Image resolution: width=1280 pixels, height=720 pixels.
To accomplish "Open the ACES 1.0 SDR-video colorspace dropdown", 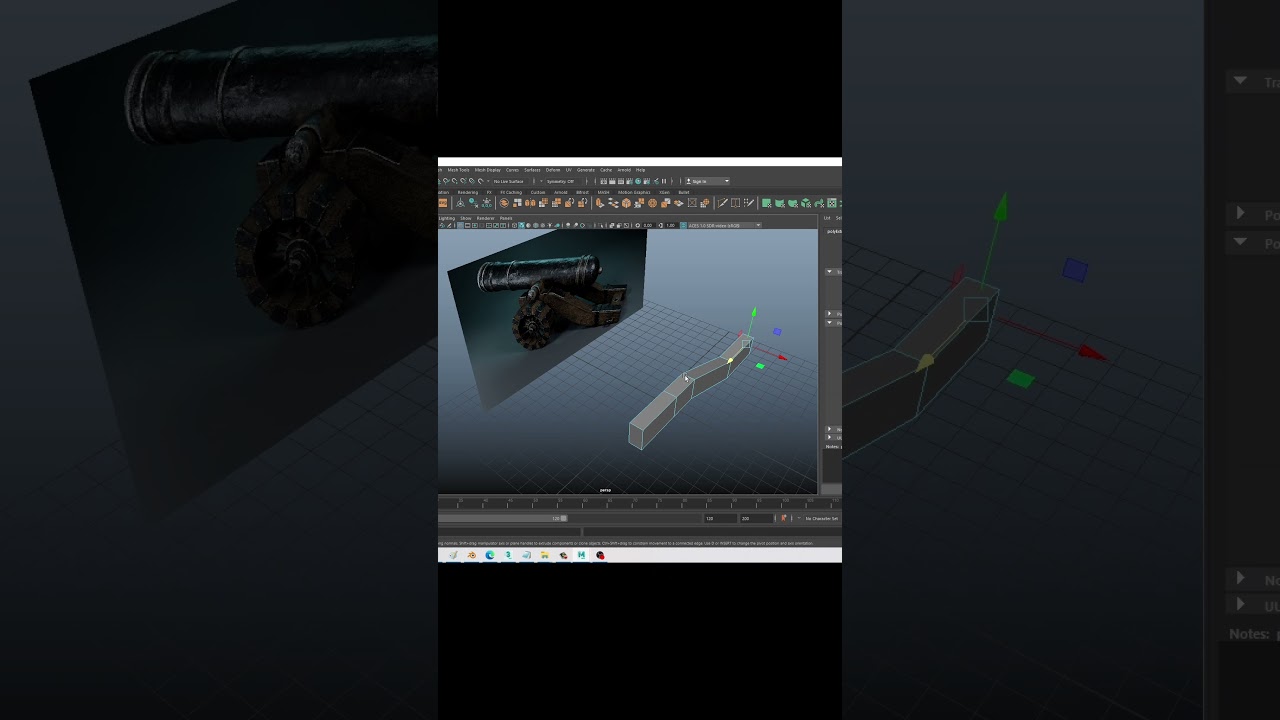I will click(725, 225).
